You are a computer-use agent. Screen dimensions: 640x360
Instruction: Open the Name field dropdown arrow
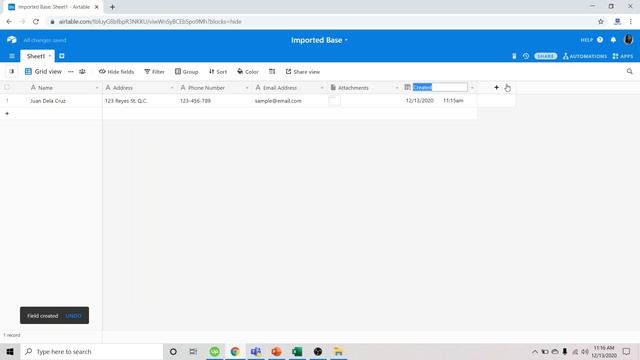point(97,88)
